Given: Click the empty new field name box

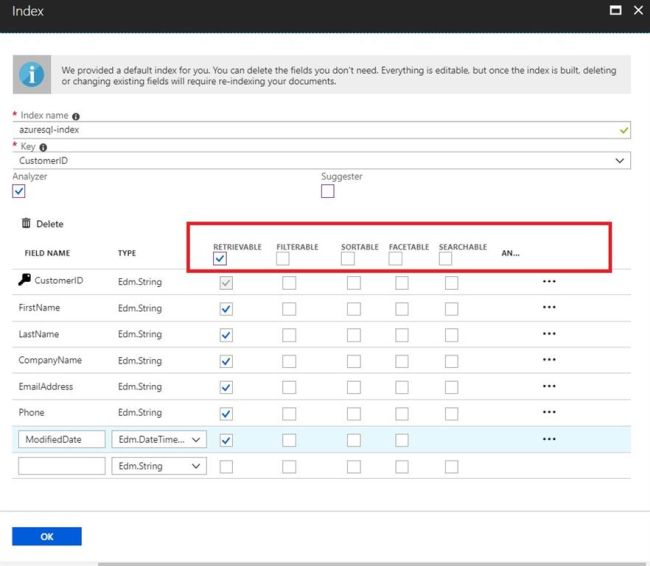Looking at the screenshot, I should (62, 466).
